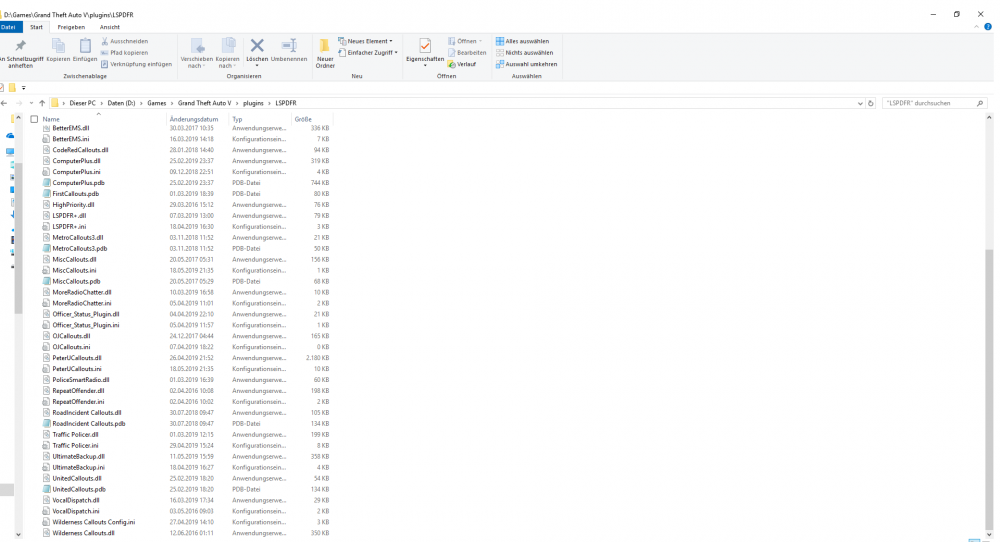
Task: Click the Dieser PC breadcrumb
Action: (82, 103)
